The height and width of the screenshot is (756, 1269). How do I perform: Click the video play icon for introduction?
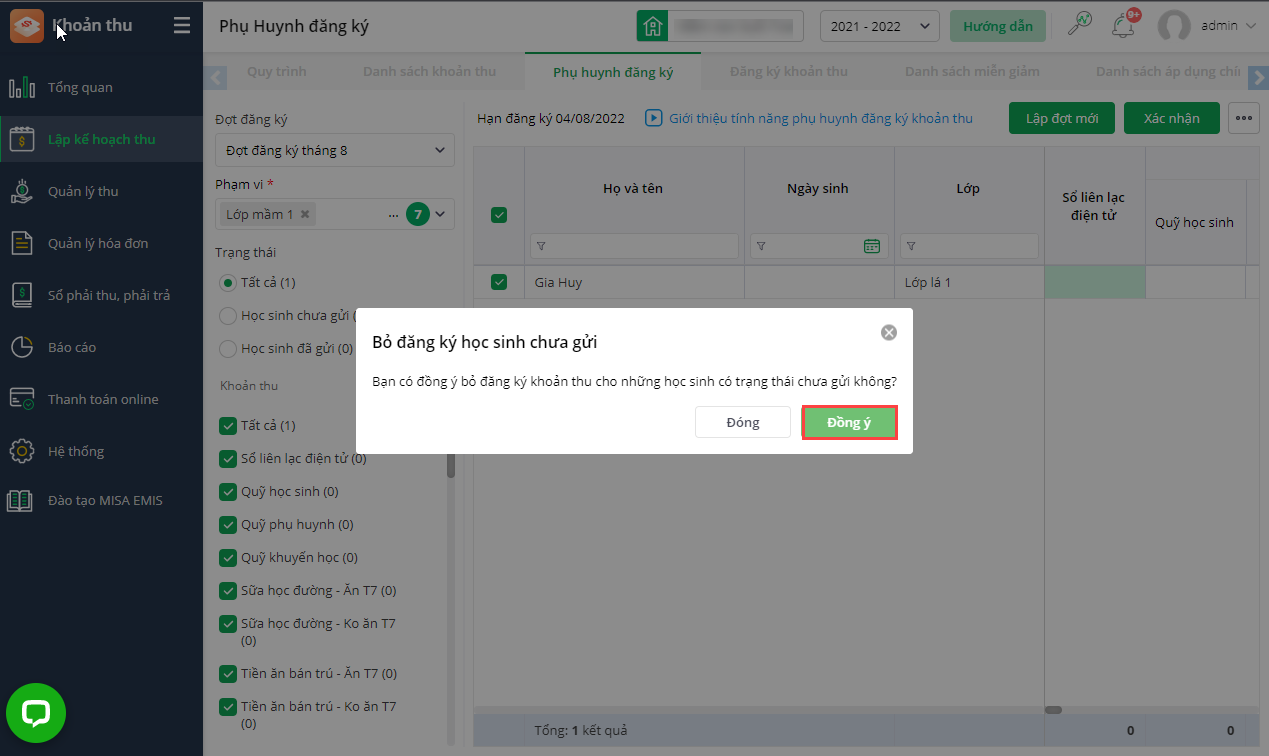653,118
